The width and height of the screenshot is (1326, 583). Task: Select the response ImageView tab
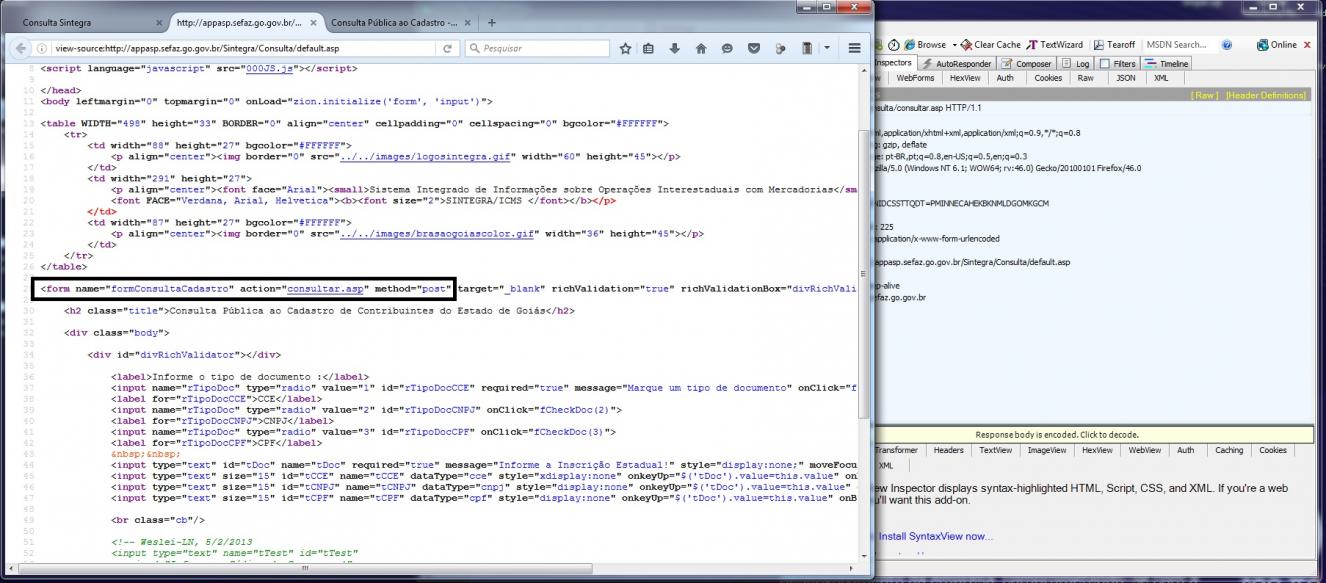[1046, 450]
